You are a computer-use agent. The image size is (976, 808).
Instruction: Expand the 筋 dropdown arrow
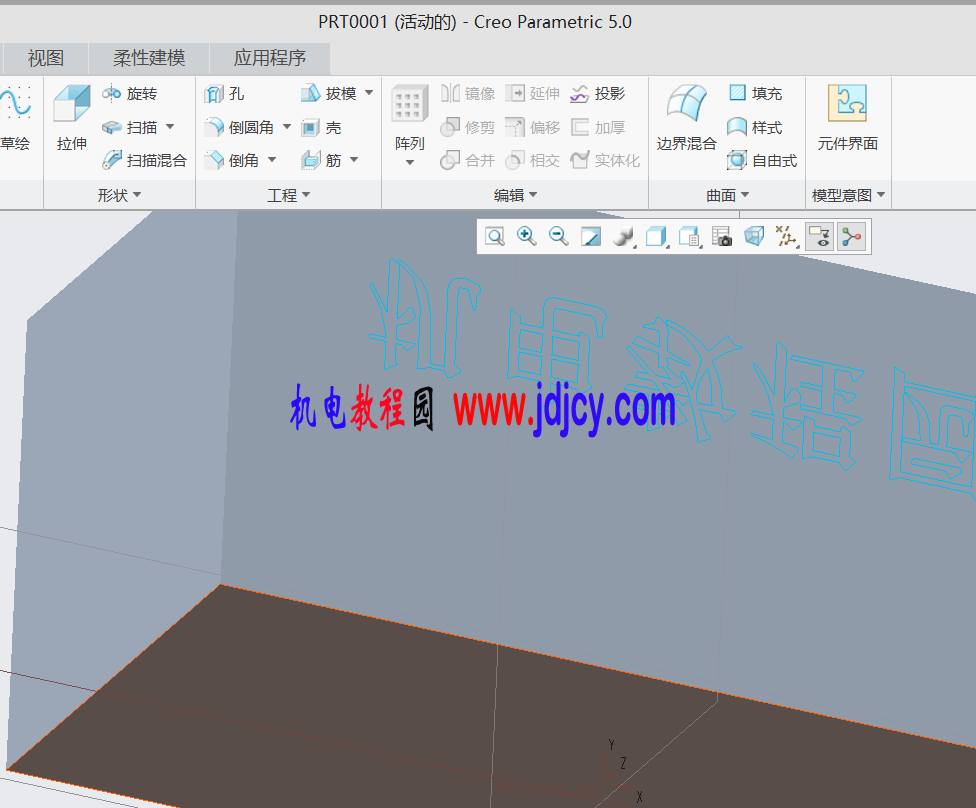pos(354,160)
